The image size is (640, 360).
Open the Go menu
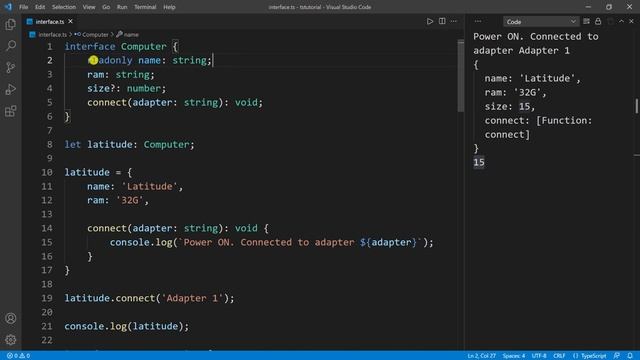pos(106,7)
